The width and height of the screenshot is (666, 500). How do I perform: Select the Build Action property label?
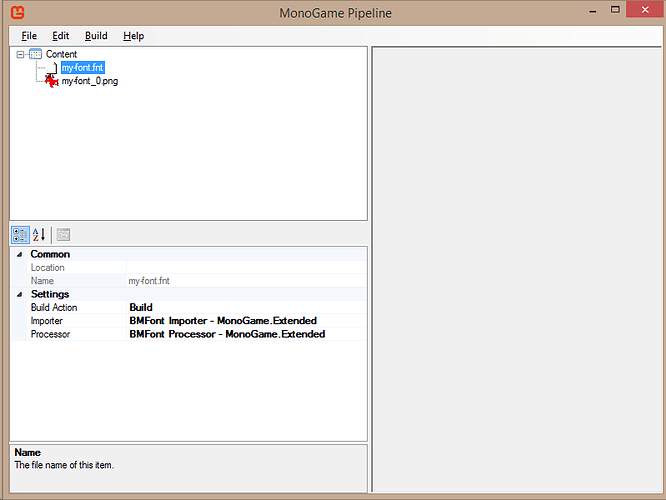pyautogui.click(x=54, y=308)
